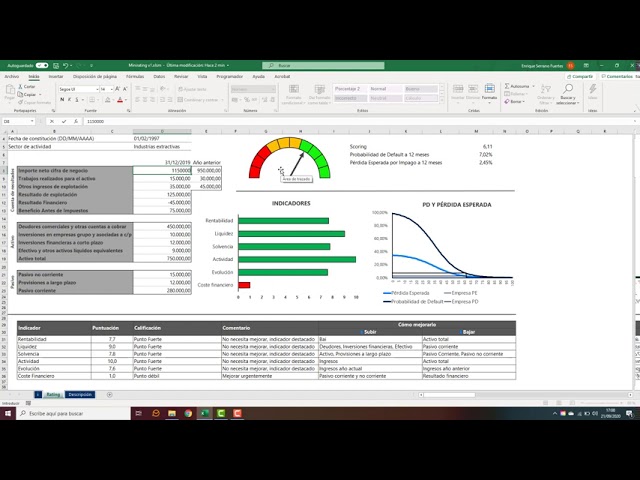Viewport: 640px width, 480px height.
Task: Toggle the Autoguardado switch
Action: pos(42,65)
